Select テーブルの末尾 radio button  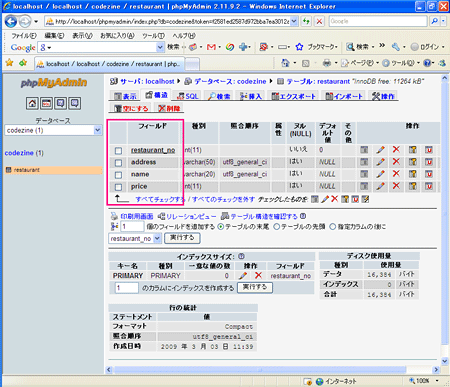click(x=221, y=227)
